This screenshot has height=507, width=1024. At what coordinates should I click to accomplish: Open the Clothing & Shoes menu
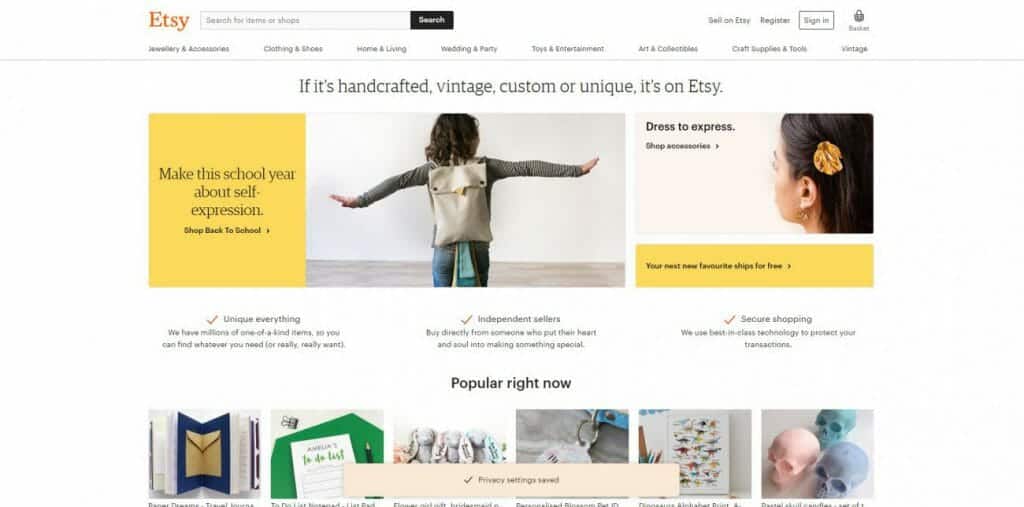(x=293, y=49)
